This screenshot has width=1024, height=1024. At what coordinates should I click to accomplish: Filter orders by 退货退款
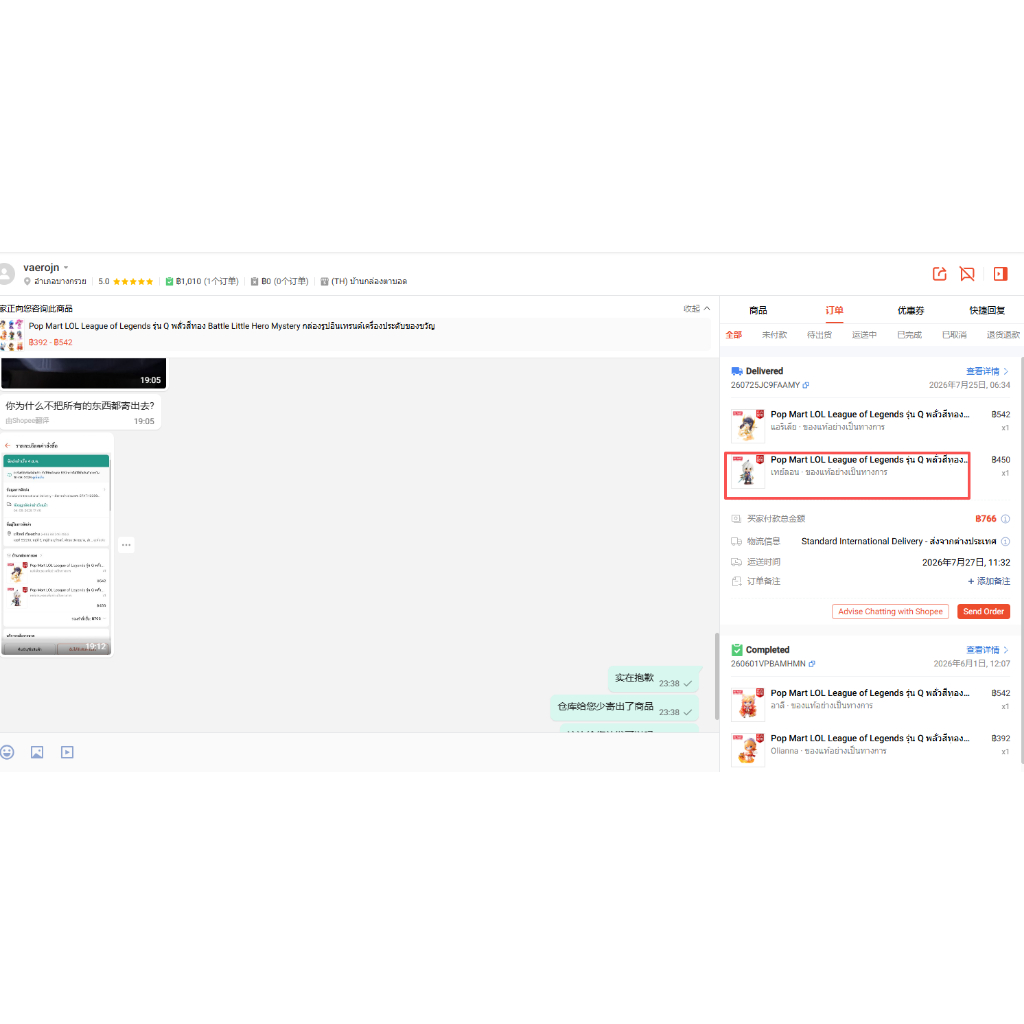click(x=1003, y=335)
